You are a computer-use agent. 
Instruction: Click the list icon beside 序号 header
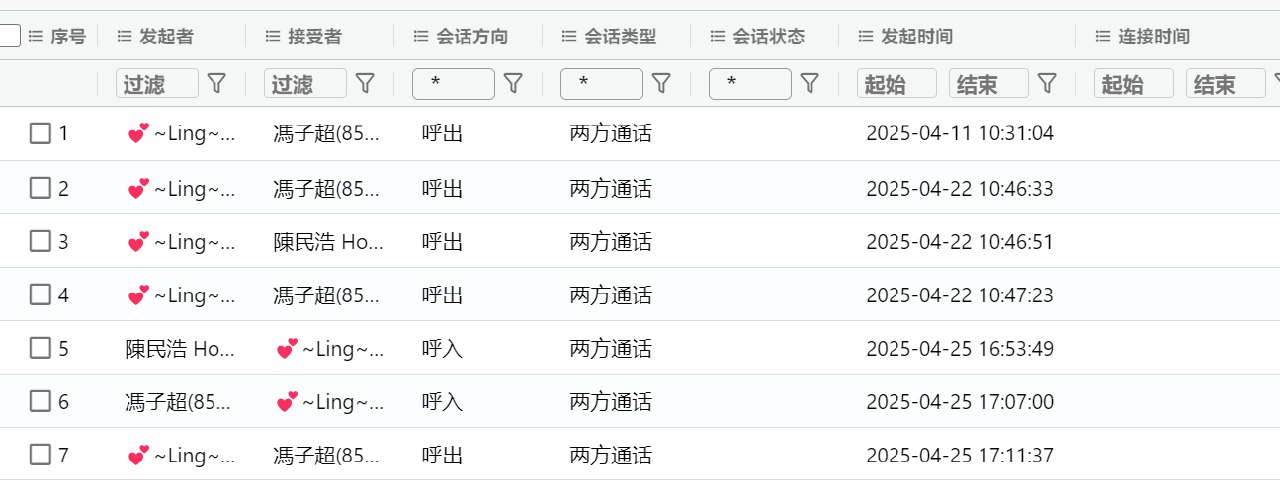36,37
